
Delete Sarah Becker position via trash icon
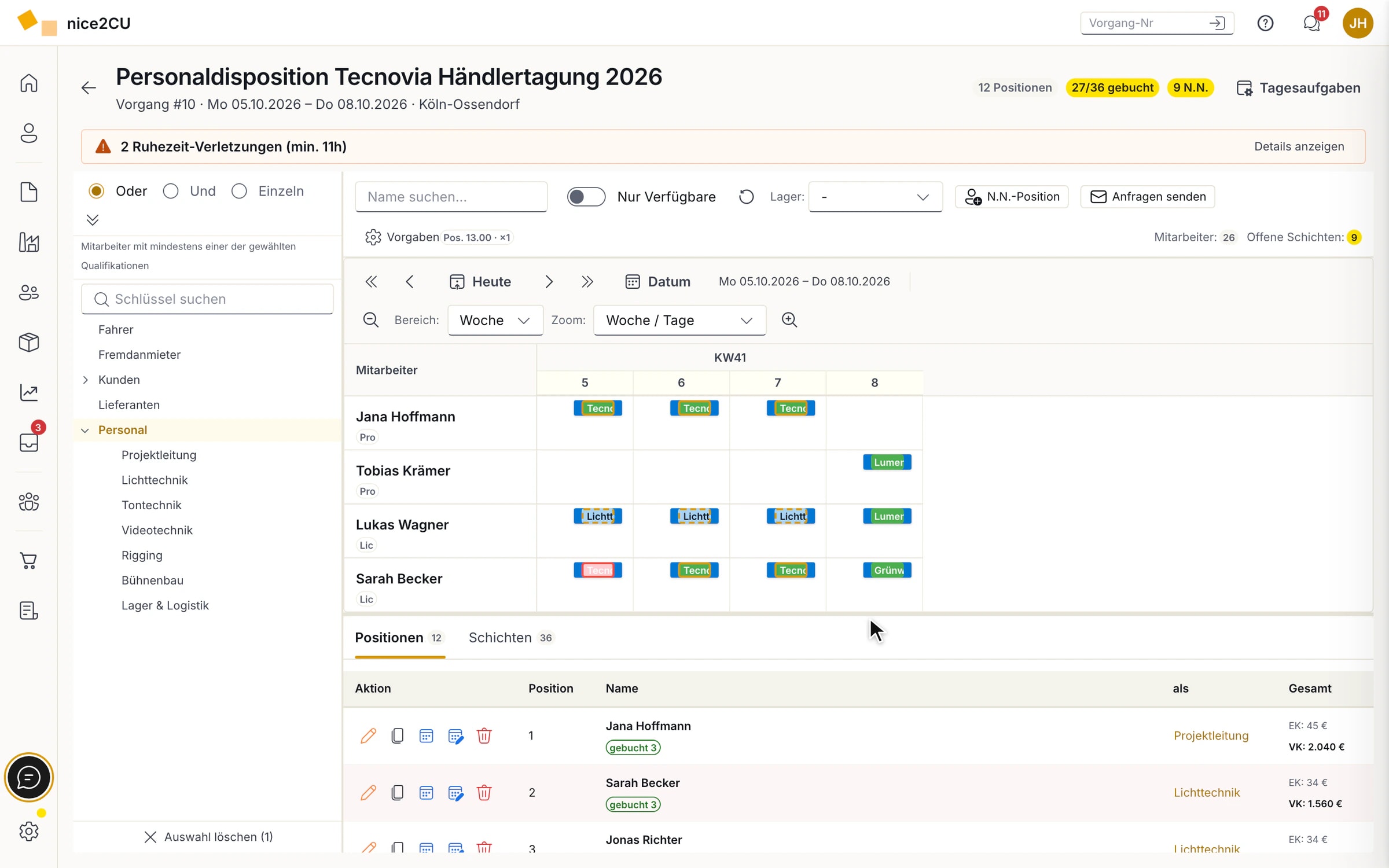484,792
